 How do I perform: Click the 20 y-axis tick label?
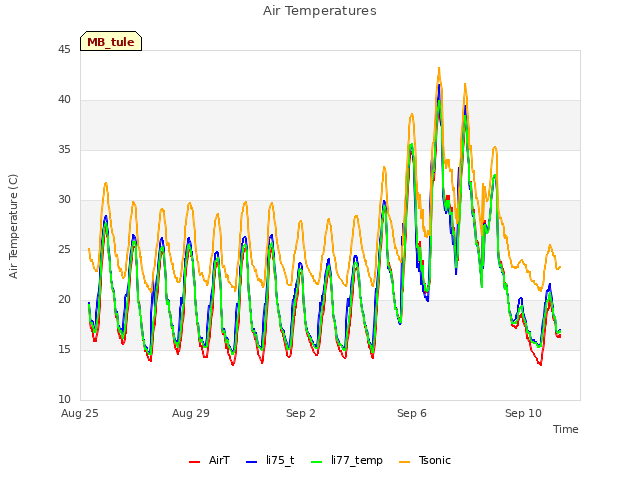(64, 299)
